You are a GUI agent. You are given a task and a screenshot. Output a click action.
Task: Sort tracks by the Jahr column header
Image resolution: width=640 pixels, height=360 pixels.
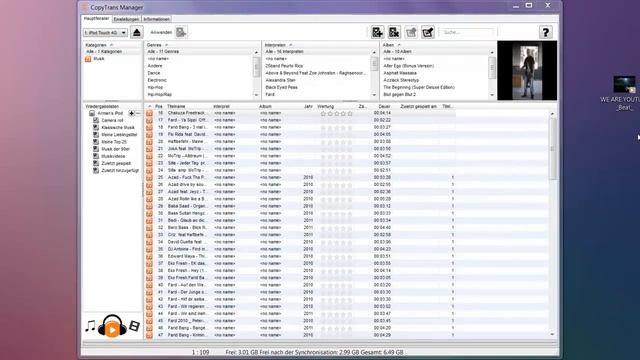point(309,107)
